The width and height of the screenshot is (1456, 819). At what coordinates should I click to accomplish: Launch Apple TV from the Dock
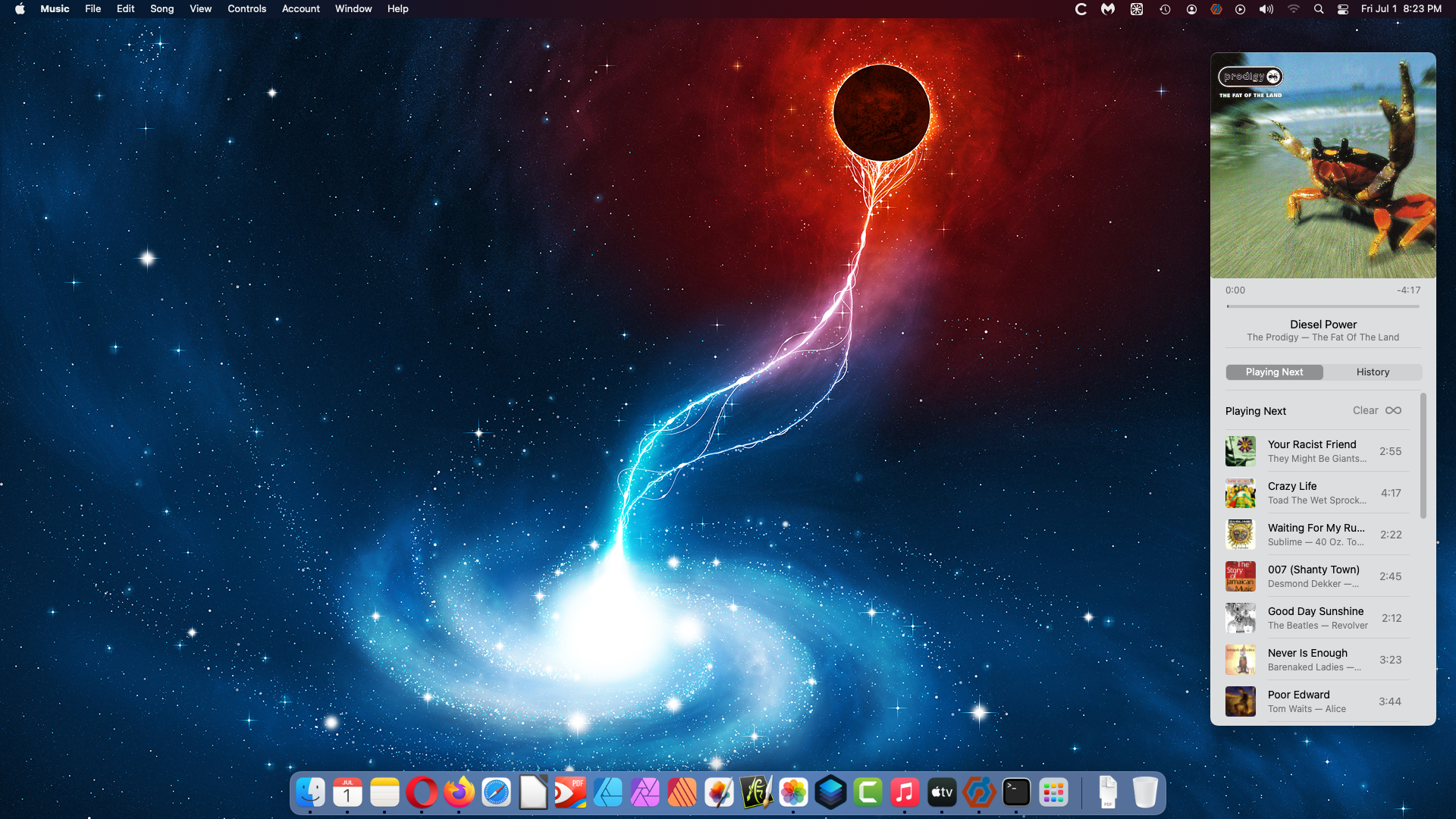[x=941, y=793]
